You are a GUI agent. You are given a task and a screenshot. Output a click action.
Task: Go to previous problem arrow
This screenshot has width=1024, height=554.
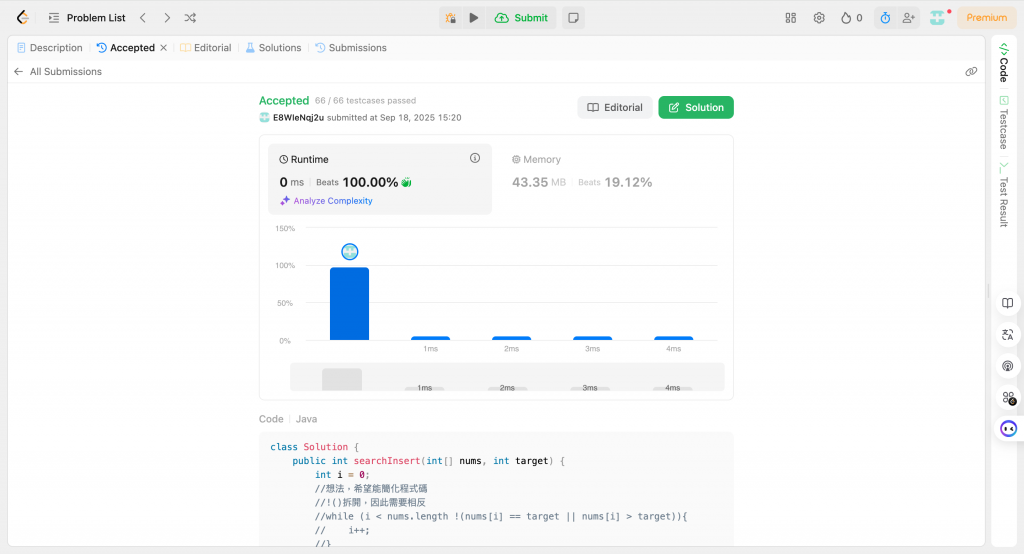click(x=143, y=18)
